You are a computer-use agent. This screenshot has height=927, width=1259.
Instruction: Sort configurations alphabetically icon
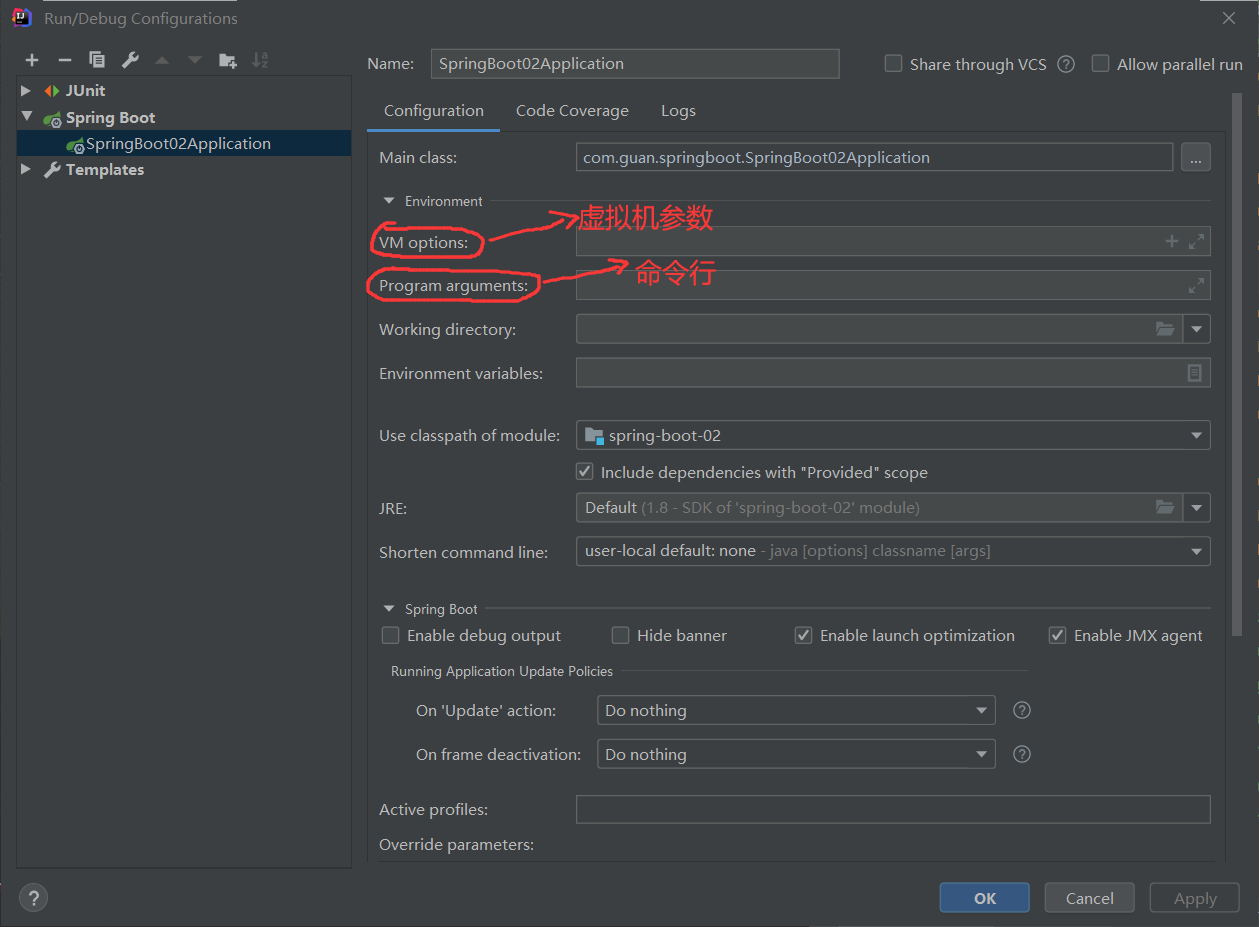click(260, 60)
